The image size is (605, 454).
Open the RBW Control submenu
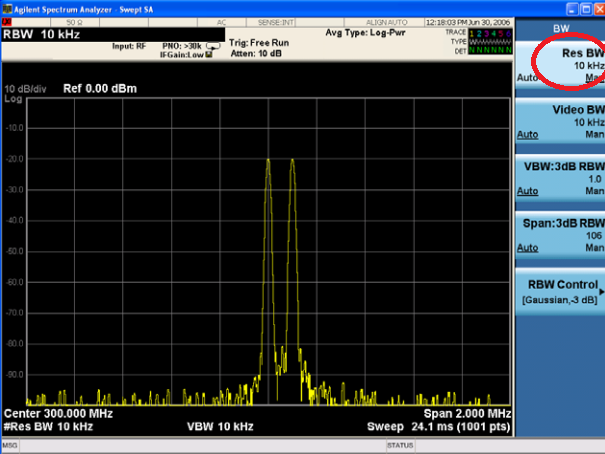[x=562, y=291]
